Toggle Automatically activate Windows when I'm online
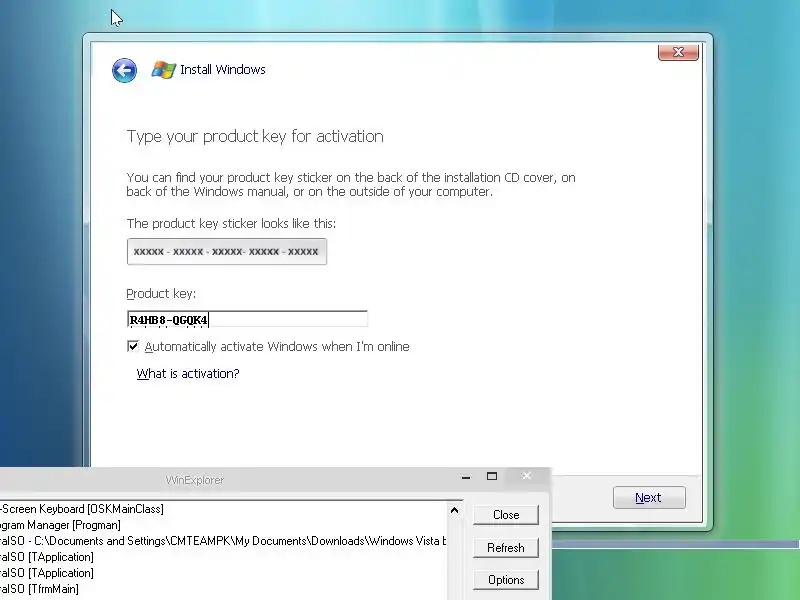Image resolution: width=800 pixels, height=600 pixels. pos(133,346)
